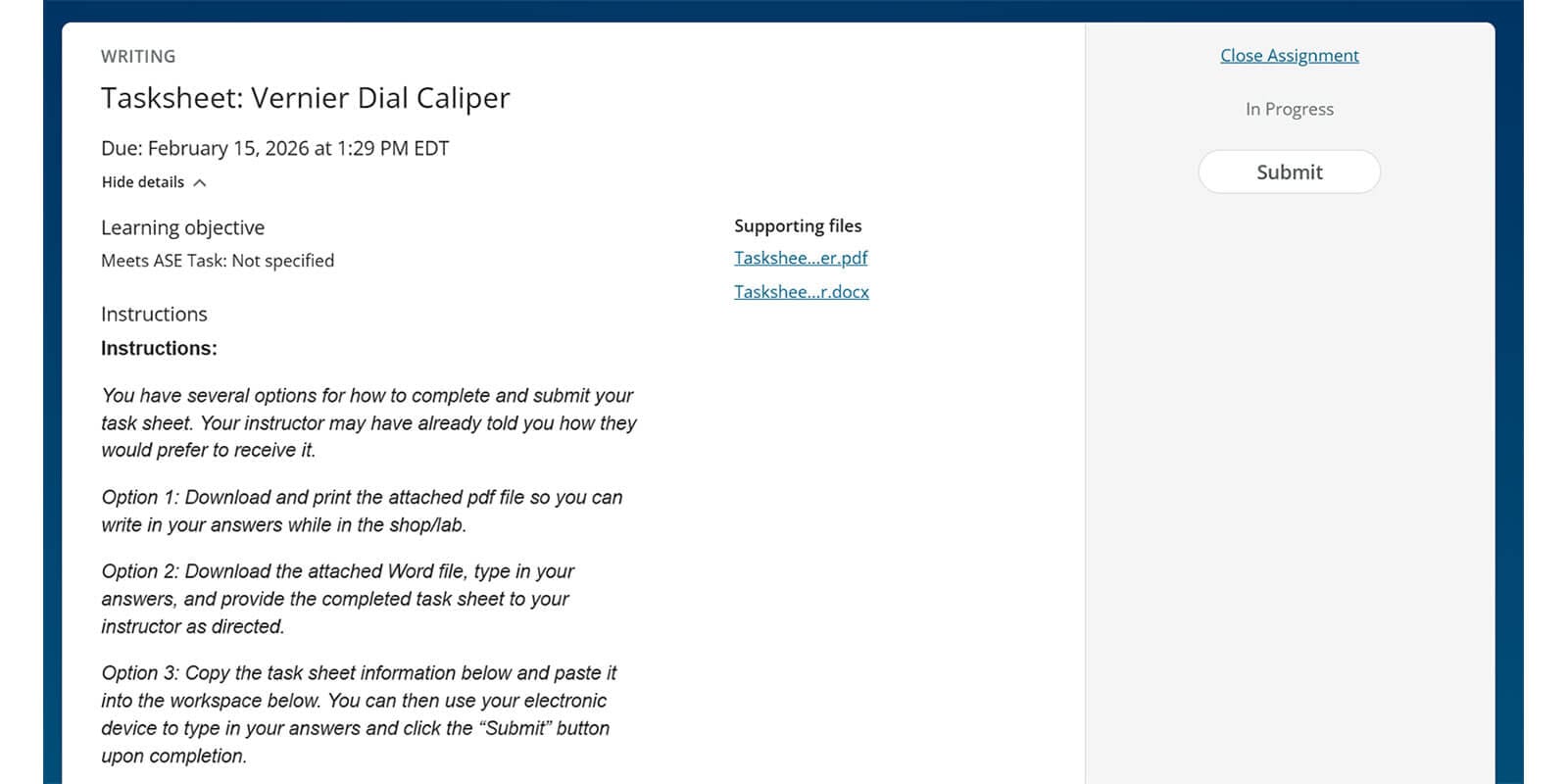Click the Tasksheet: Vernier Dial Caliper title
This screenshot has width=1568, height=784.
[x=305, y=98]
